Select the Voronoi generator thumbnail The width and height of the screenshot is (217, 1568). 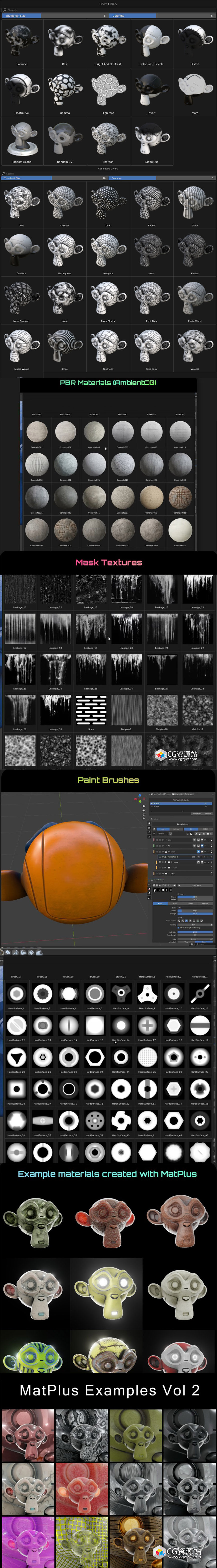(195, 348)
